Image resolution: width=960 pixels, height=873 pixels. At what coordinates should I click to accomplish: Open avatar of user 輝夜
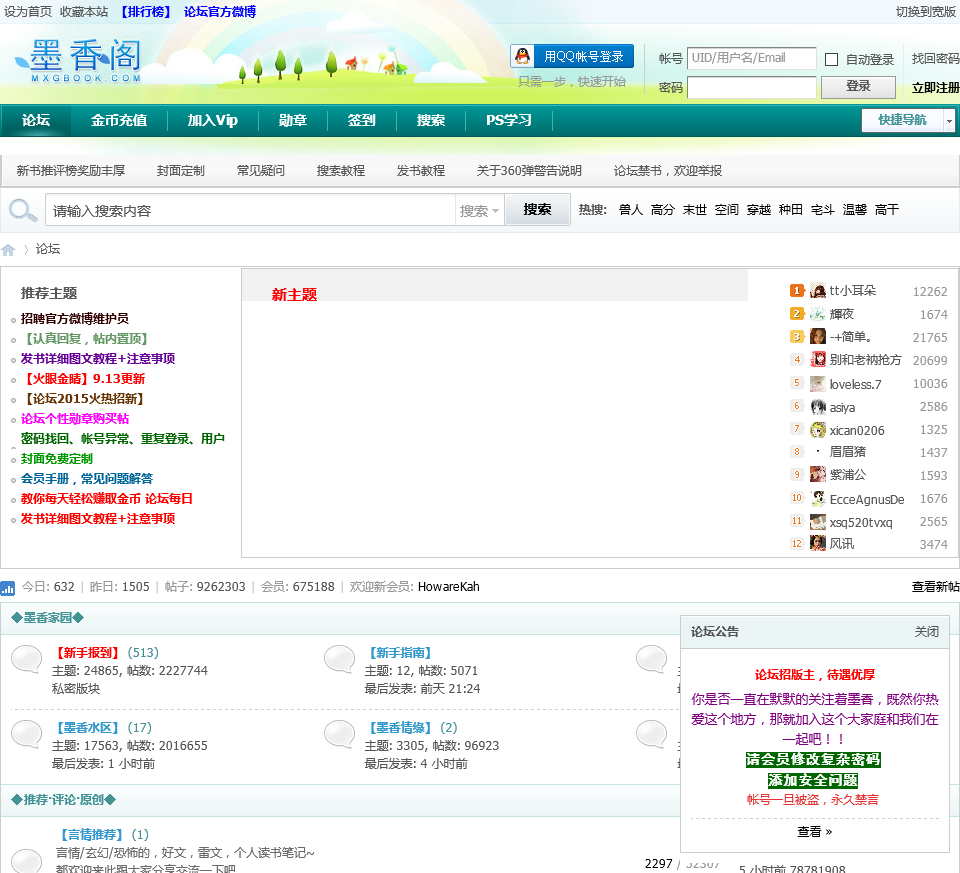click(x=818, y=313)
